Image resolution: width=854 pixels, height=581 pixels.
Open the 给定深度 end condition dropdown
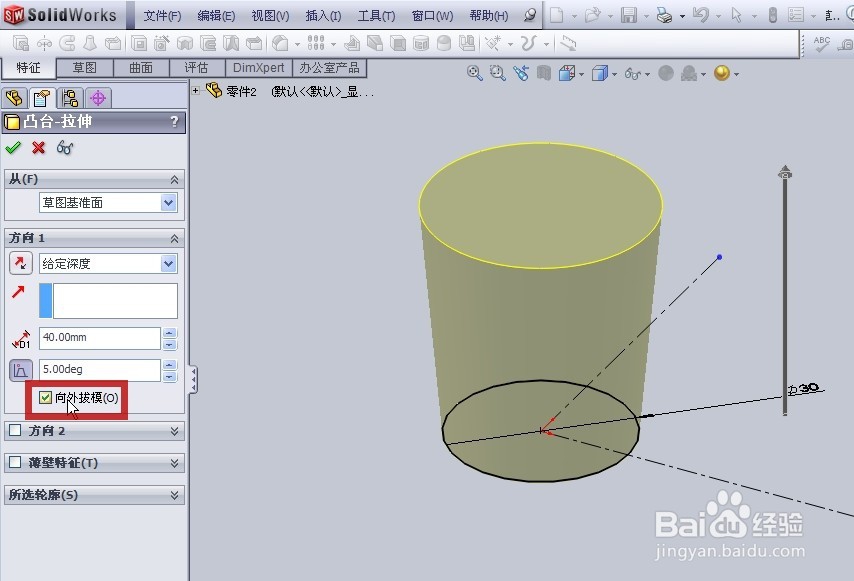click(168, 264)
